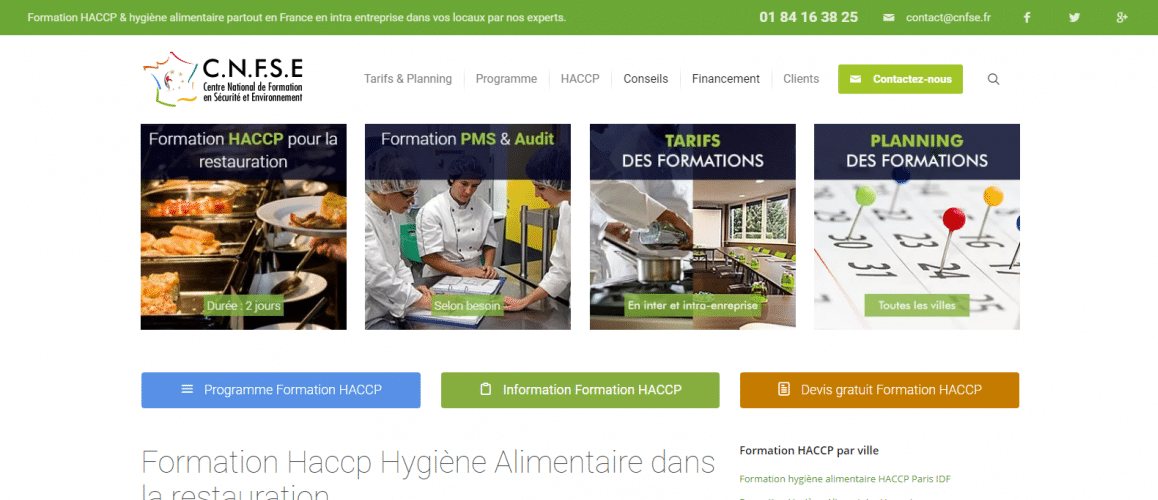Click the envelope icon beside contact email
This screenshot has width=1158, height=500.
click(888, 18)
